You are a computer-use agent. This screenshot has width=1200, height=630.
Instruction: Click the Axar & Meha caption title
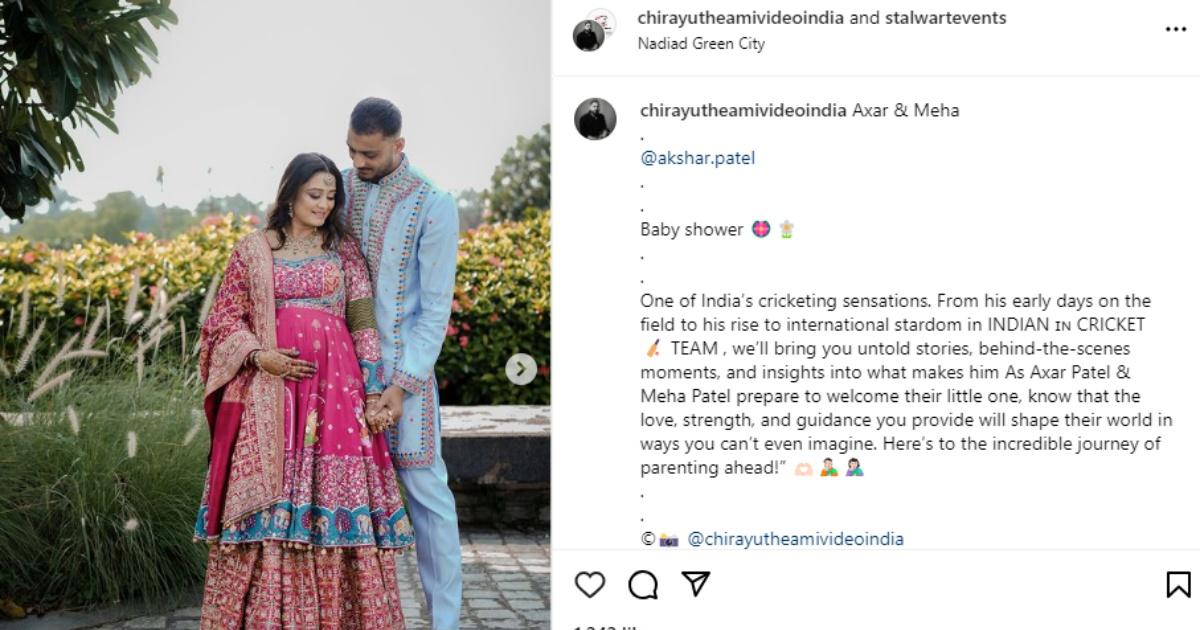pyautogui.click(x=905, y=110)
